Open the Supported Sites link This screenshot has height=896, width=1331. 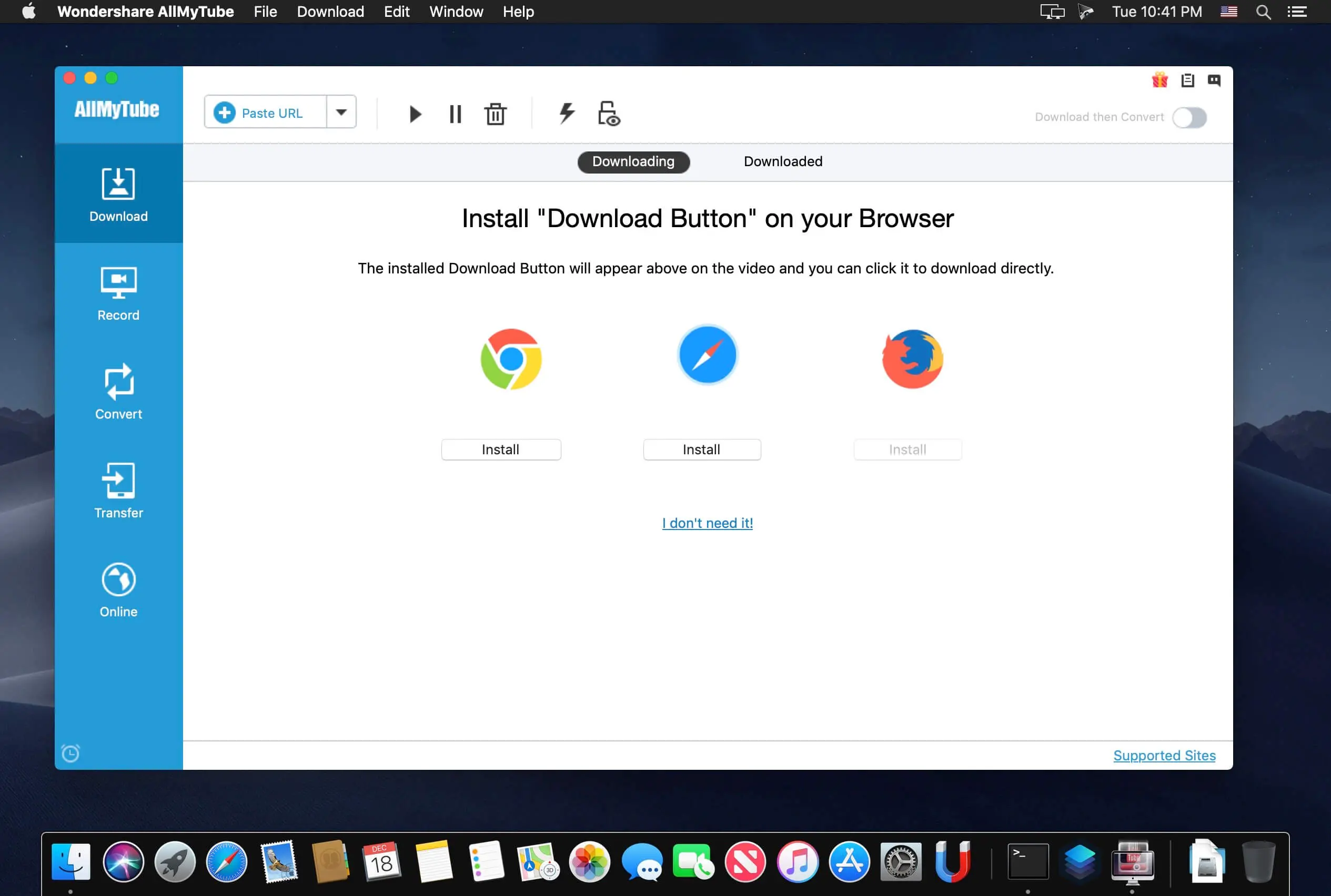click(x=1164, y=755)
